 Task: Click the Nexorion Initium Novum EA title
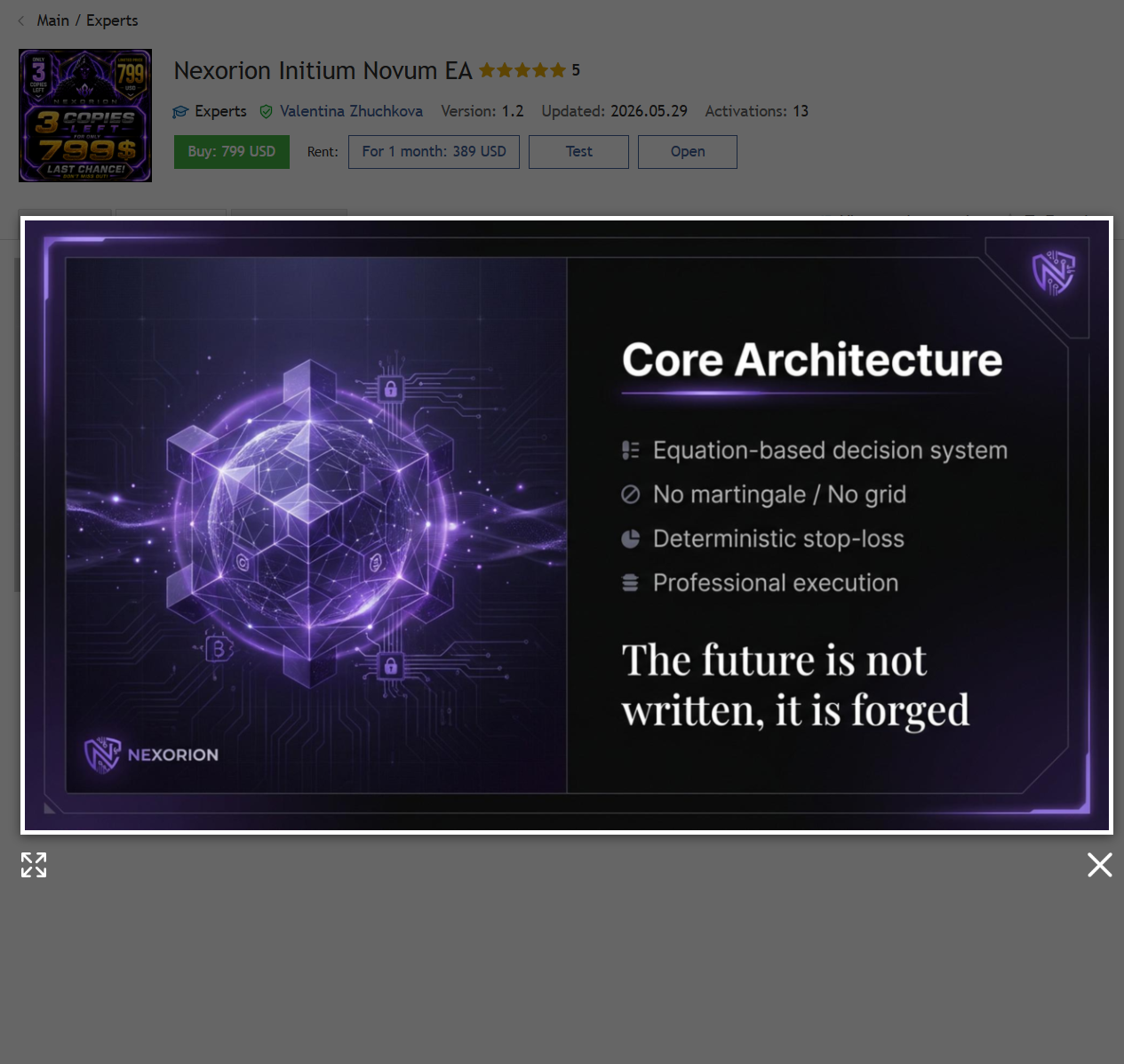[x=323, y=70]
